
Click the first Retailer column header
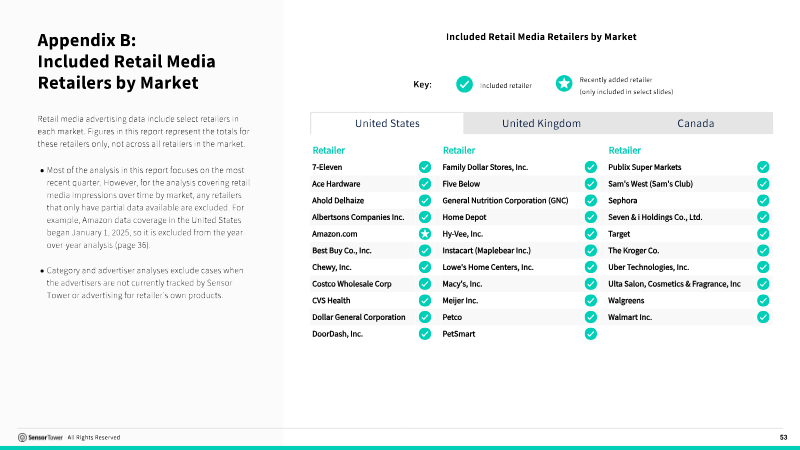click(x=329, y=151)
